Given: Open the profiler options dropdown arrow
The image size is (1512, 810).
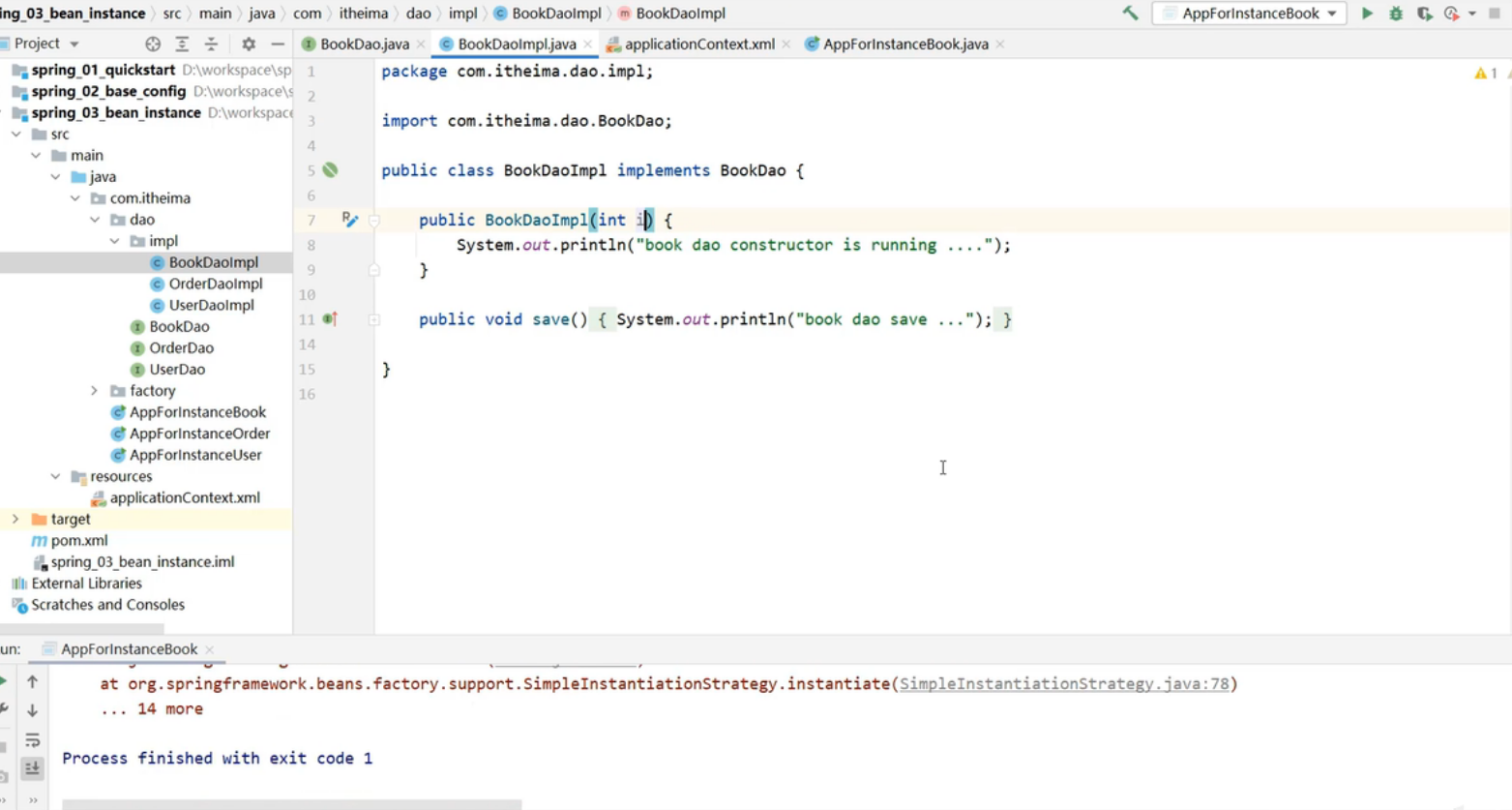Looking at the screenshot, I should pos(1472,14).
